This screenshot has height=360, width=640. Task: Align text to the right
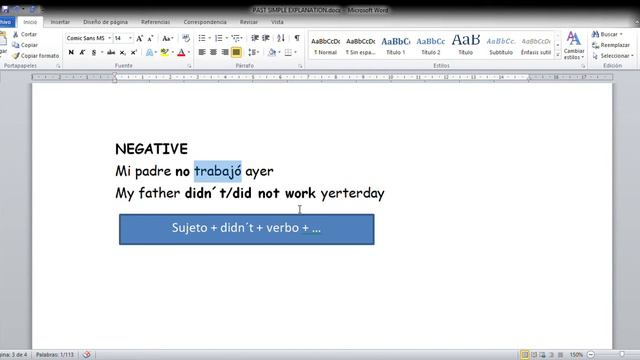224,52
